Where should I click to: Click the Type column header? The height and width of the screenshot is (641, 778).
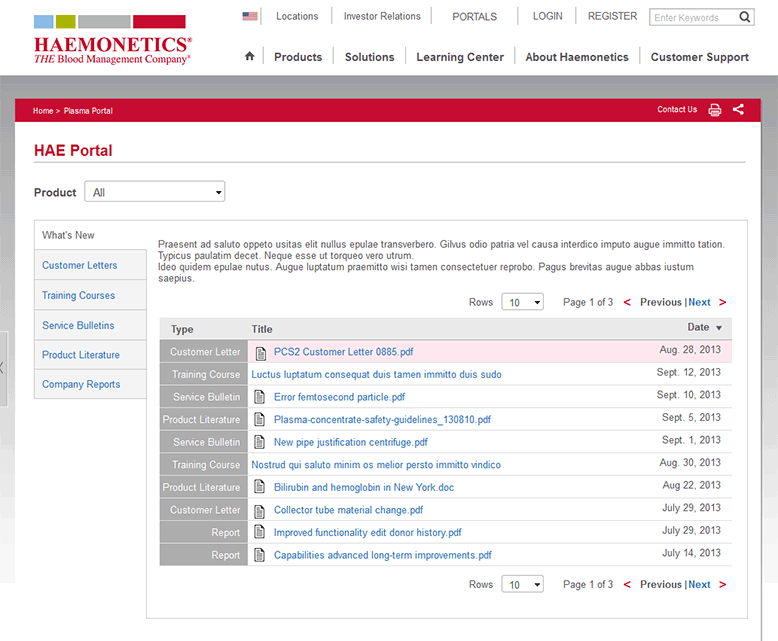point(182,329)
